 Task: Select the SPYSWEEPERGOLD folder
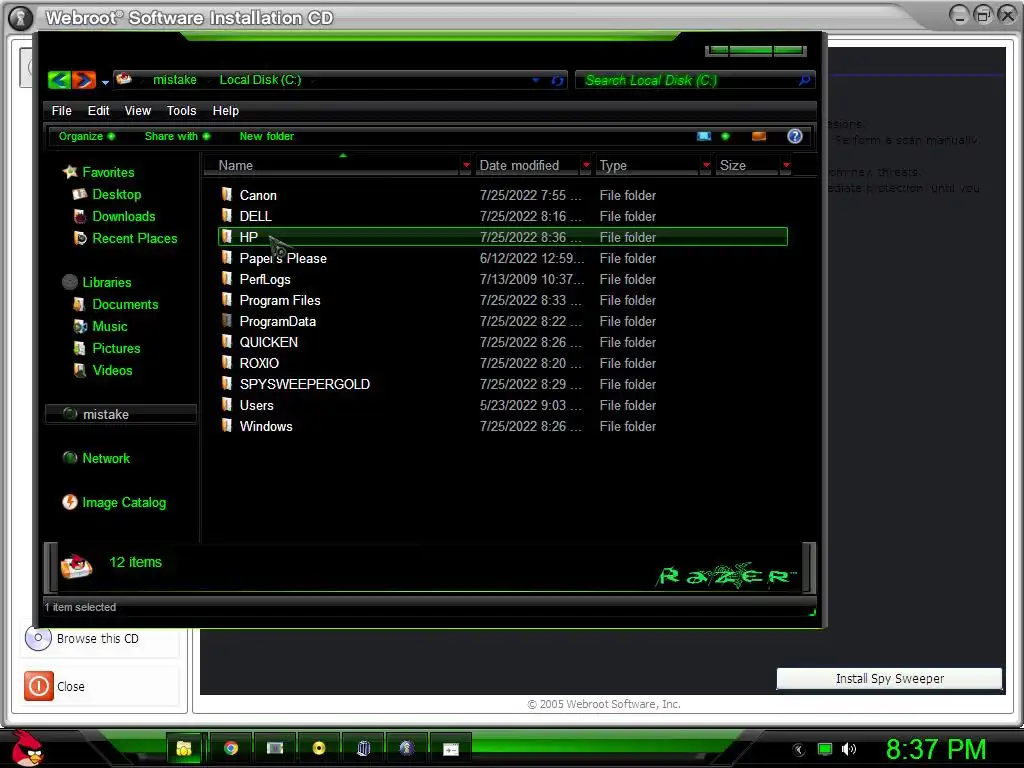304,384
